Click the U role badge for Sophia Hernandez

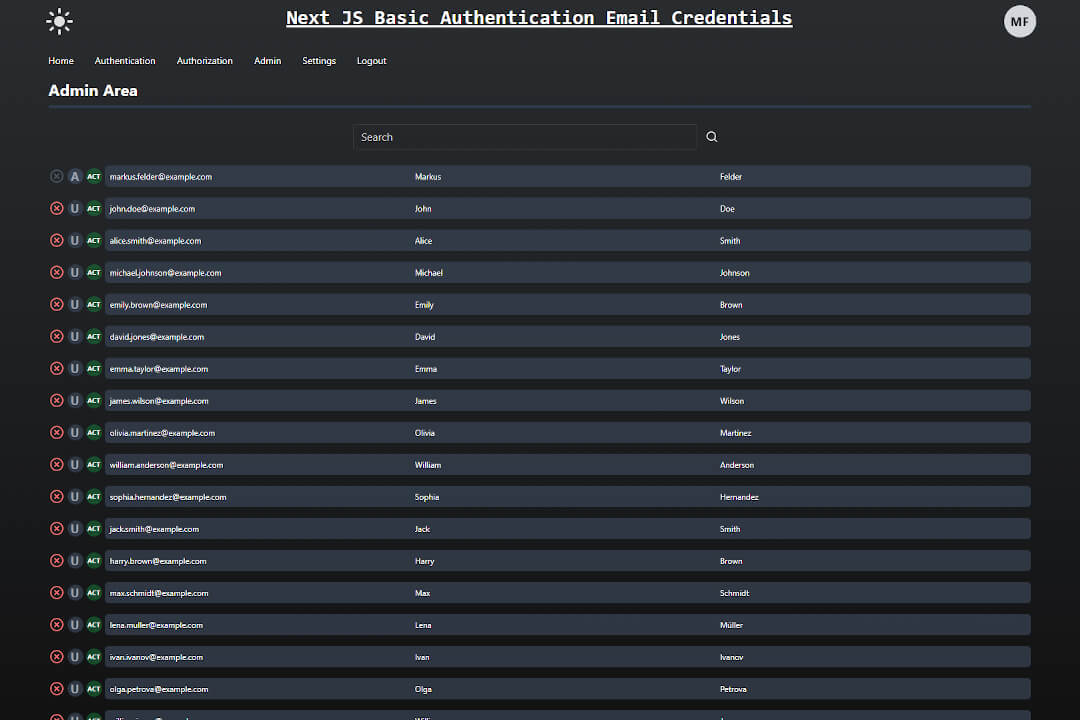[x=74, y=497]
